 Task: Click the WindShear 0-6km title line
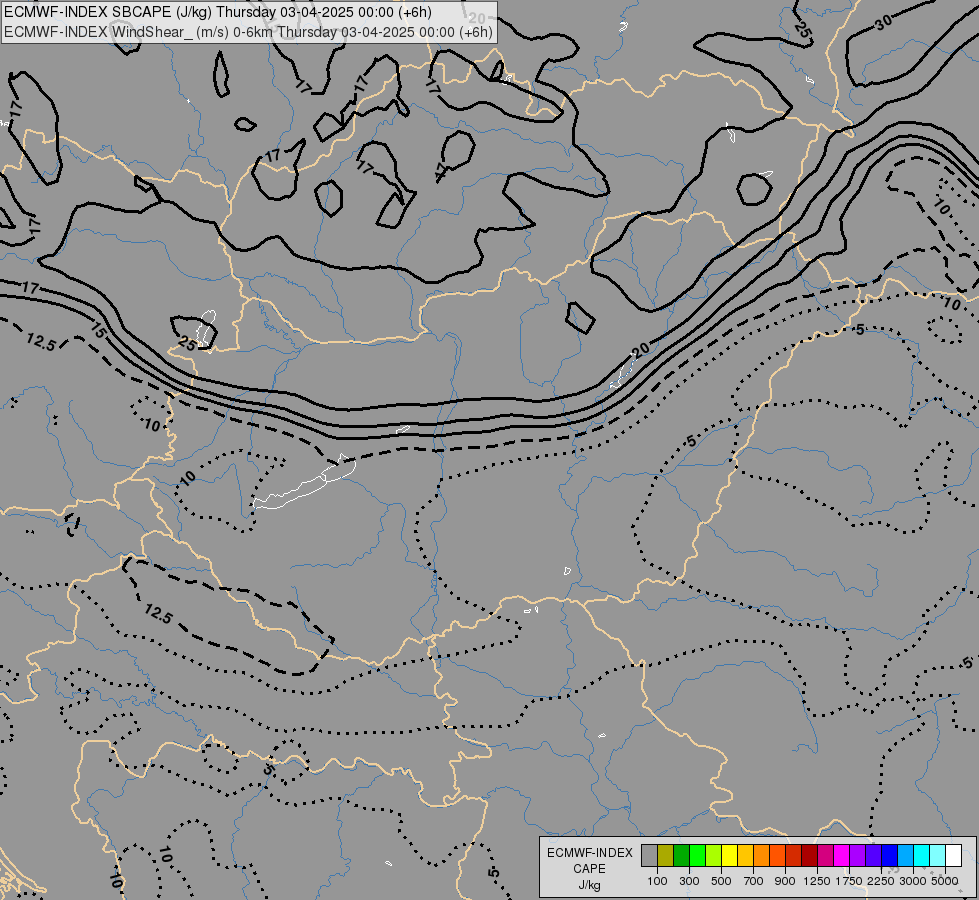pos(248,32)
